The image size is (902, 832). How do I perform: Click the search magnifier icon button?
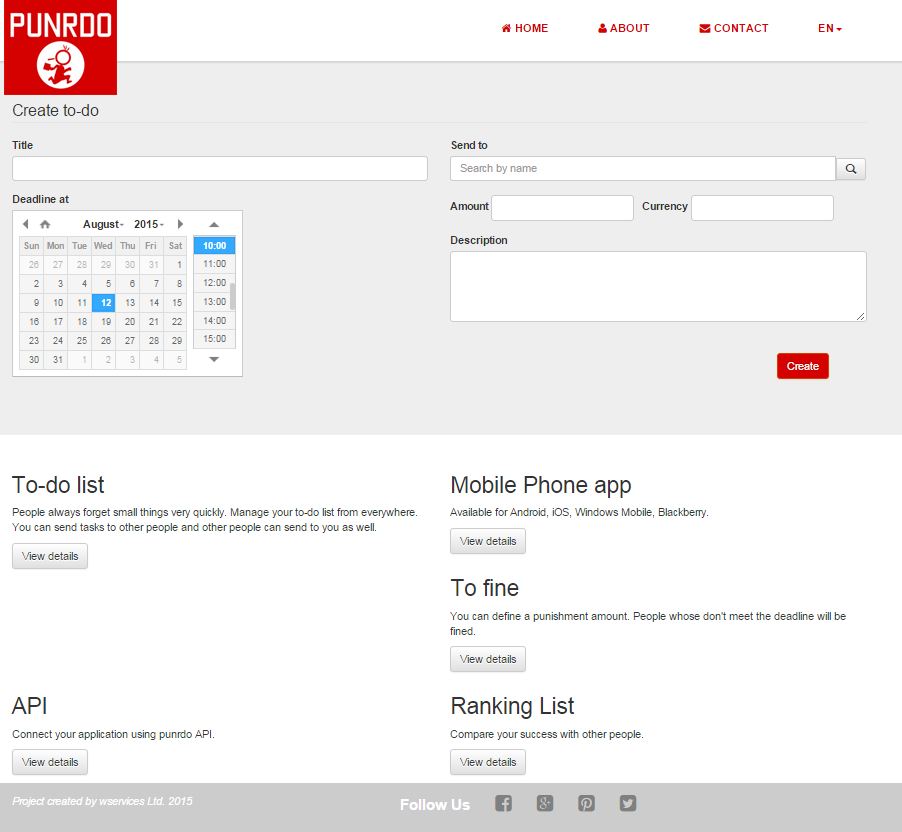click(x=851, y=169)
